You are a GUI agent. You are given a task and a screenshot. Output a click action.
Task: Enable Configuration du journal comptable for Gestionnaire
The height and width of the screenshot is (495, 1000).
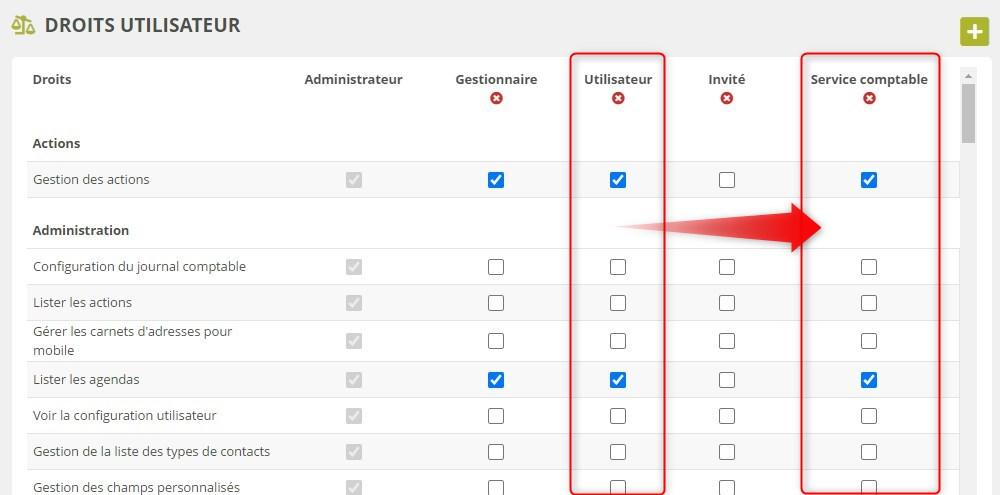(496, 267)
